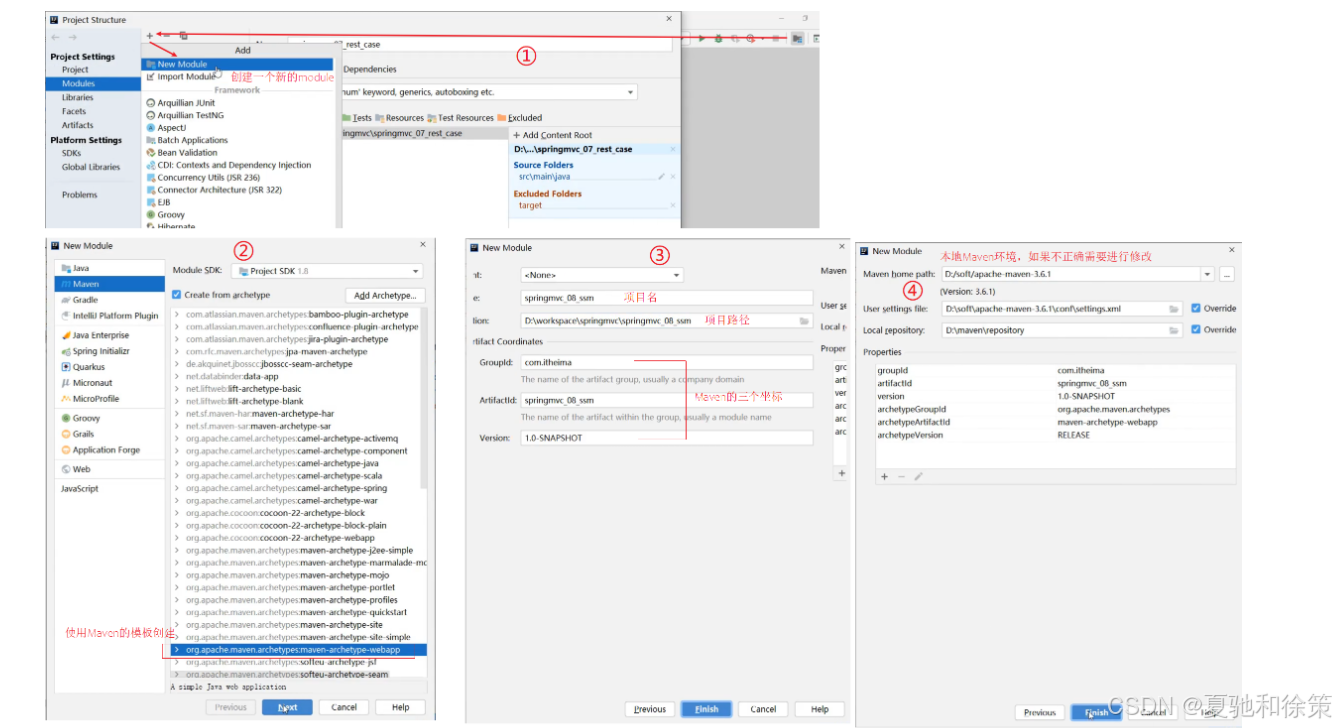
Task: Expand the maven-archetype-webapp archetype row
Action: tap(178, 650)
